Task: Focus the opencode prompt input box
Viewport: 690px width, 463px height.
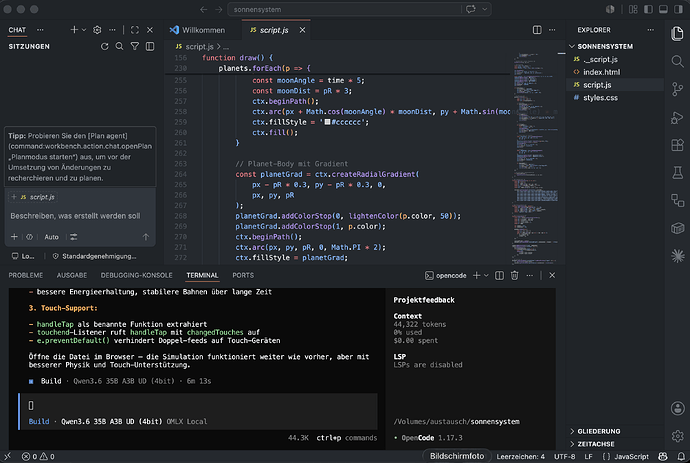Action: [200, 405]
